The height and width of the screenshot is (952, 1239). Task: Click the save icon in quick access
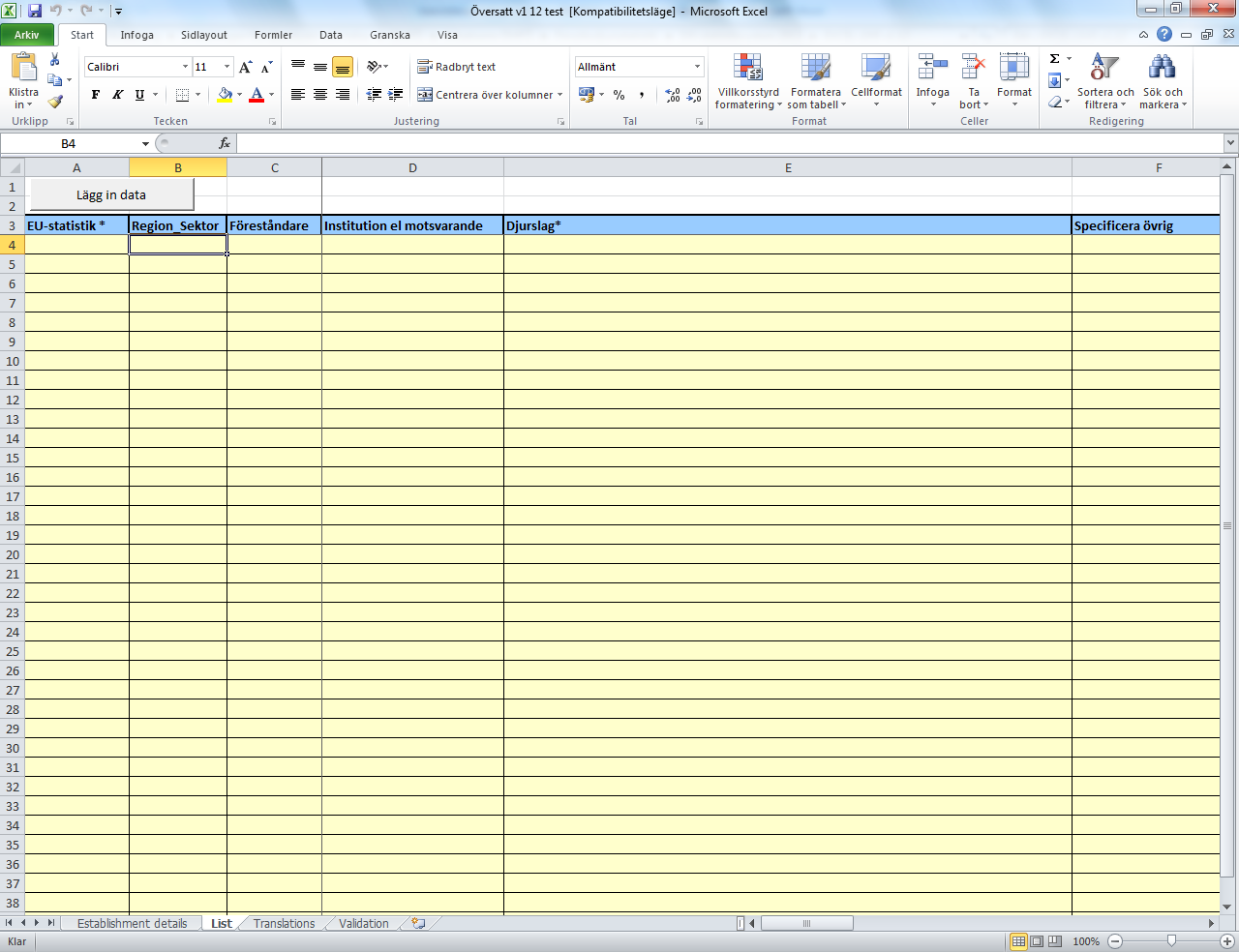click(x=35, y=11)
